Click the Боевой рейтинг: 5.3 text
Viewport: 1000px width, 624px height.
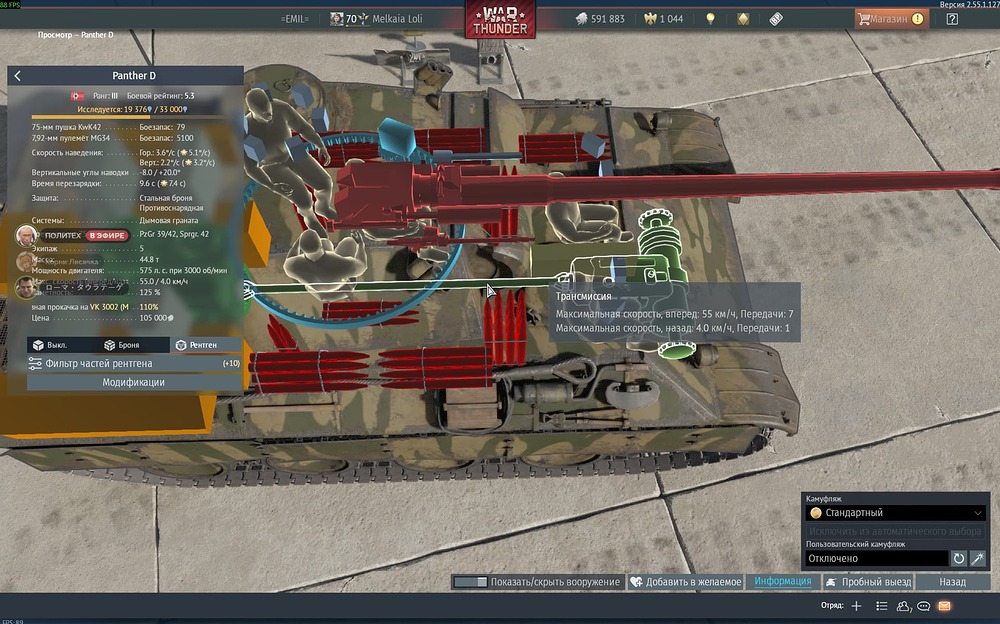click(x=161, y=96)
